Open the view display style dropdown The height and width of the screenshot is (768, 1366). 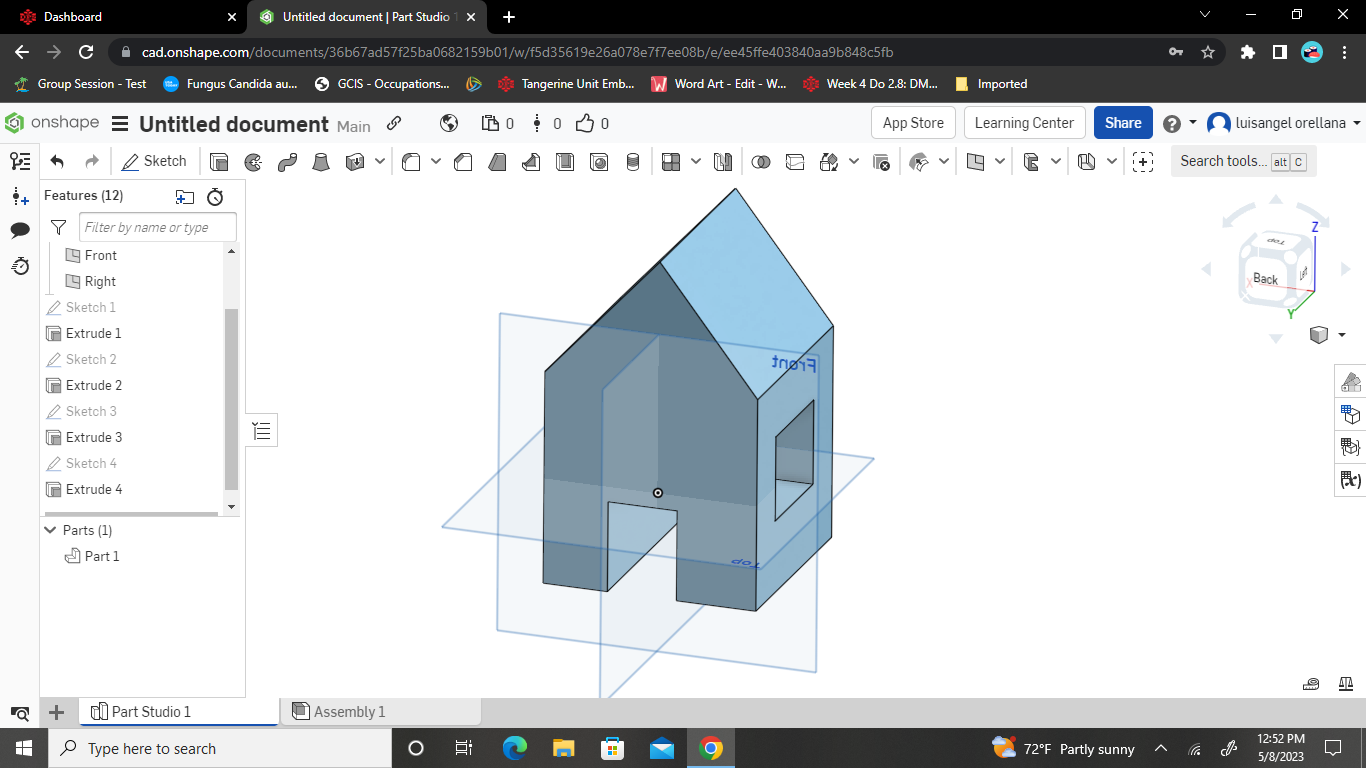[x=1341, y=335]
